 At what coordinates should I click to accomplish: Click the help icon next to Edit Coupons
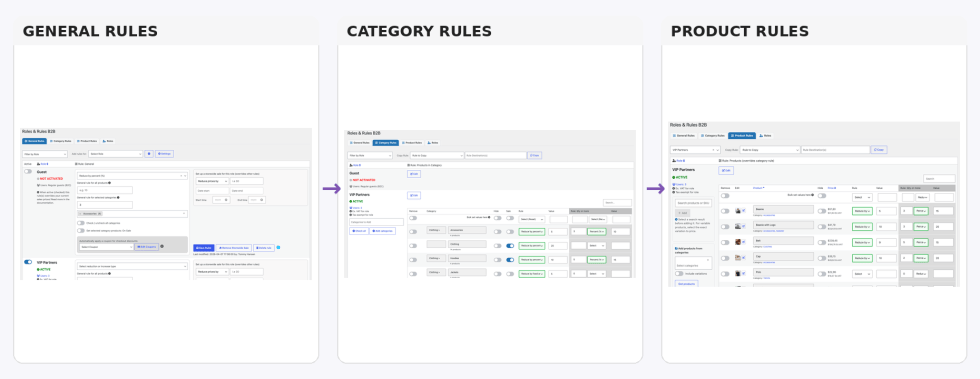[x=162, y=246]
